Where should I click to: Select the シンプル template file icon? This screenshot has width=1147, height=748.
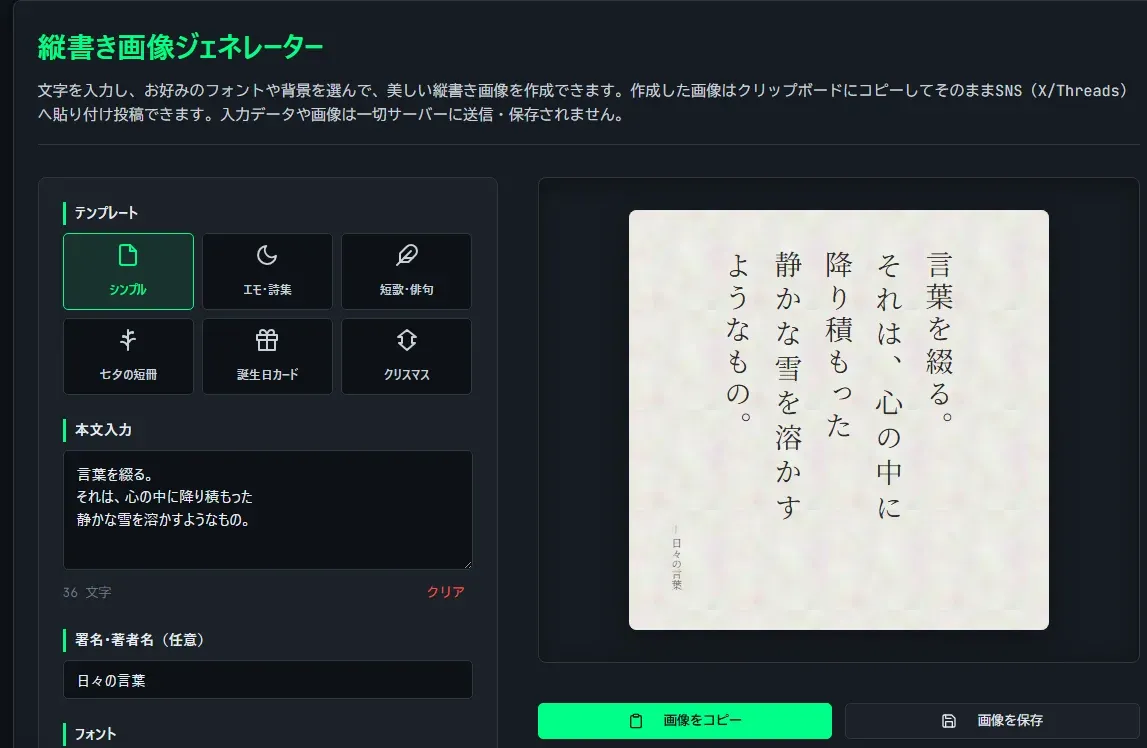point(128,256)
